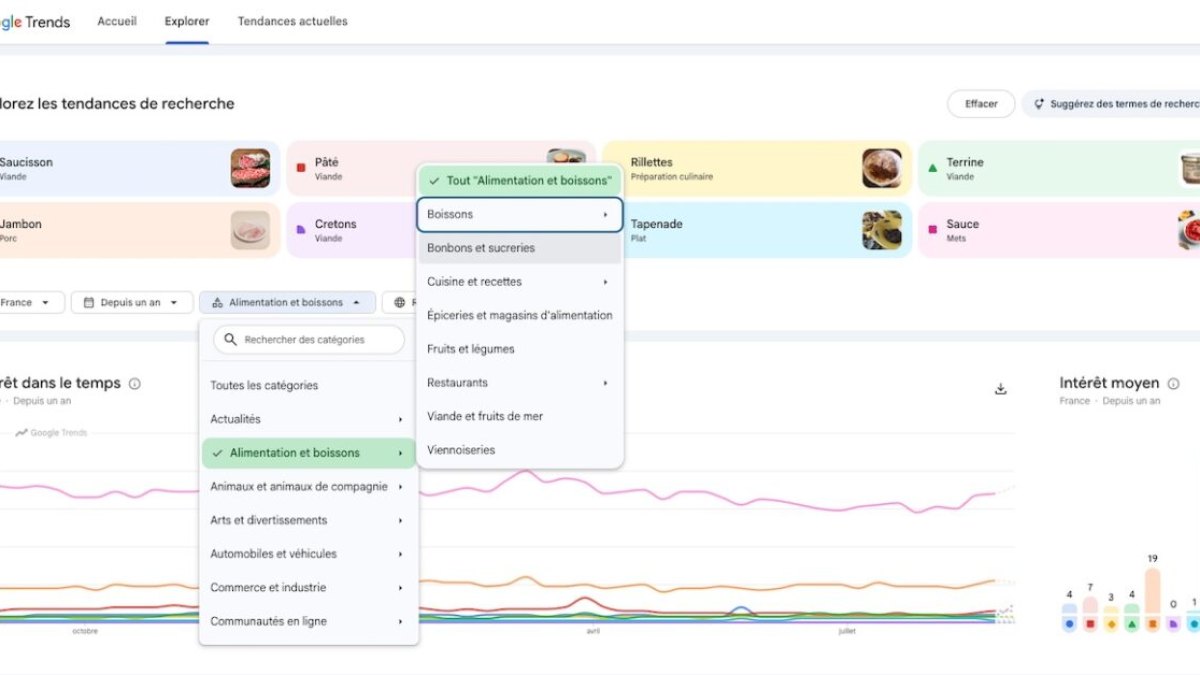Screen dimensions: 1200x675
Task: Click the Sauce term card
Action: click(1059, 230)
